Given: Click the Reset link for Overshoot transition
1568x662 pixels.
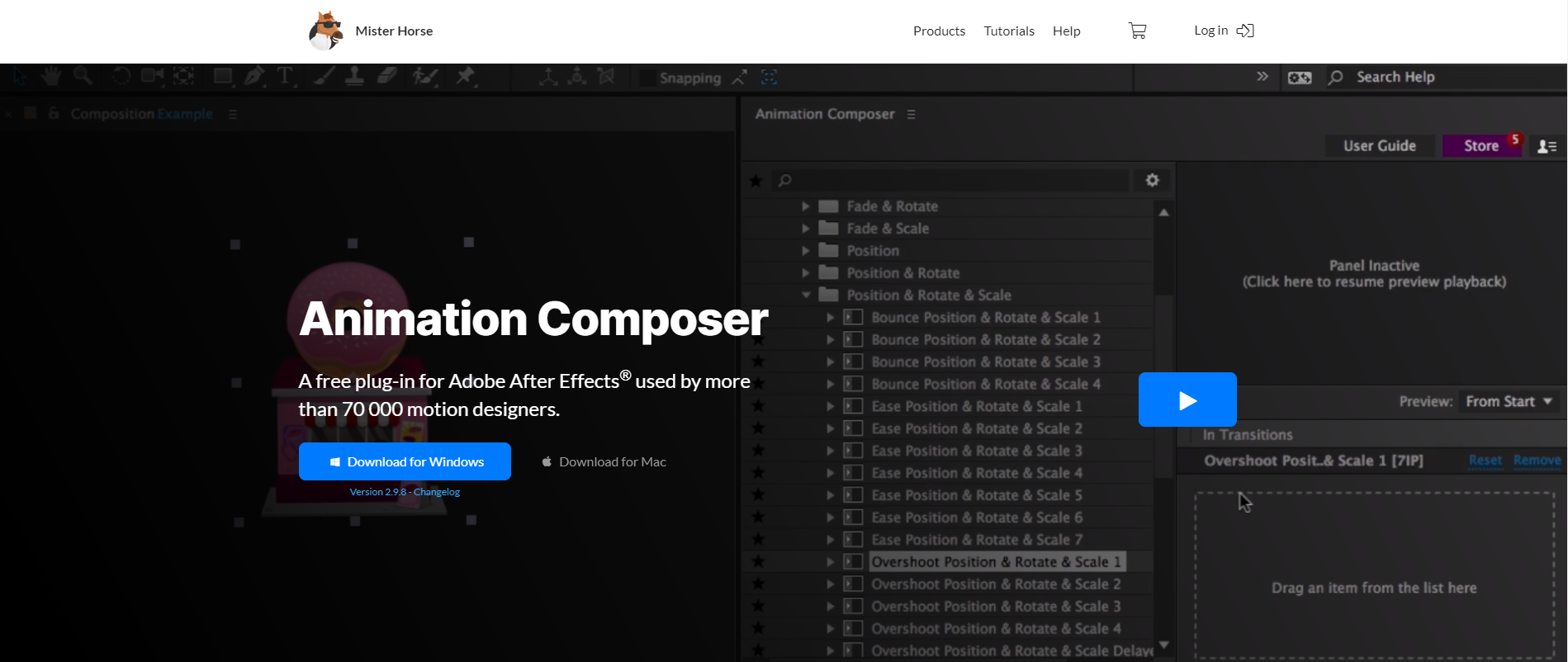Looking at the screenshot, I should tap(1485, 461).
